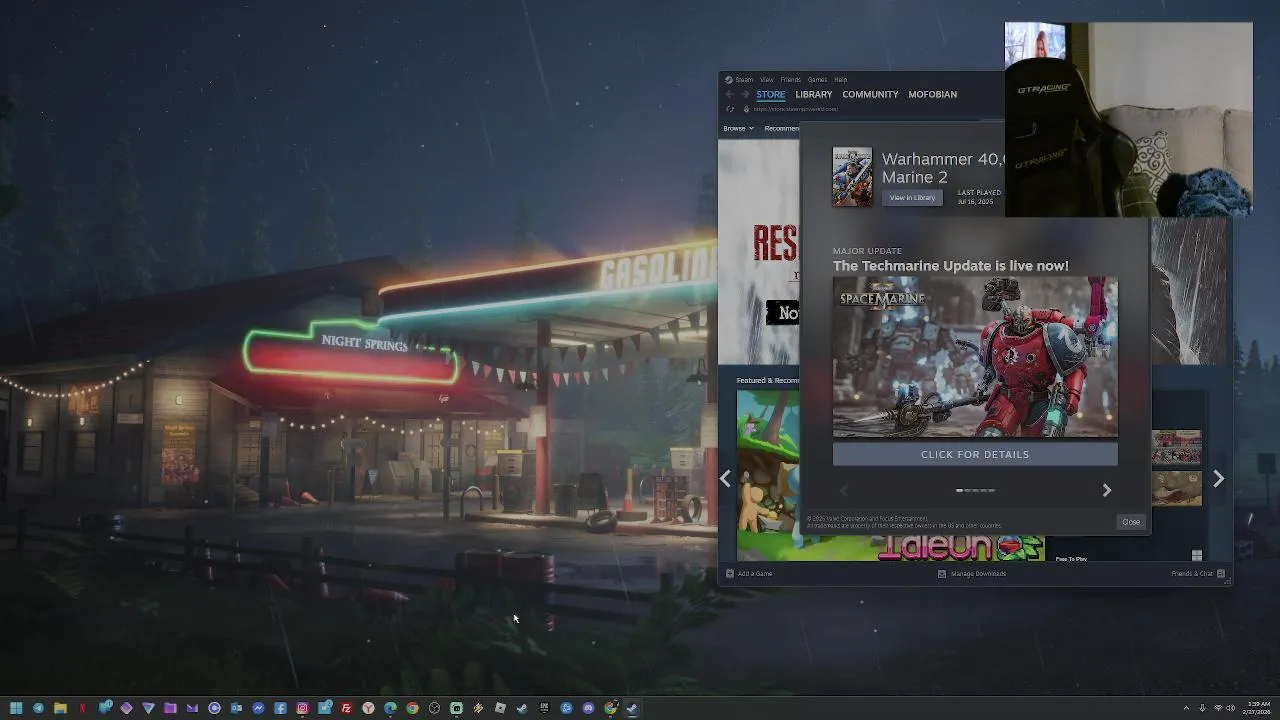Switch to the COMMUNITY tab
Image resolution: width=1280 pixels, height=720 pixels.
870,94
